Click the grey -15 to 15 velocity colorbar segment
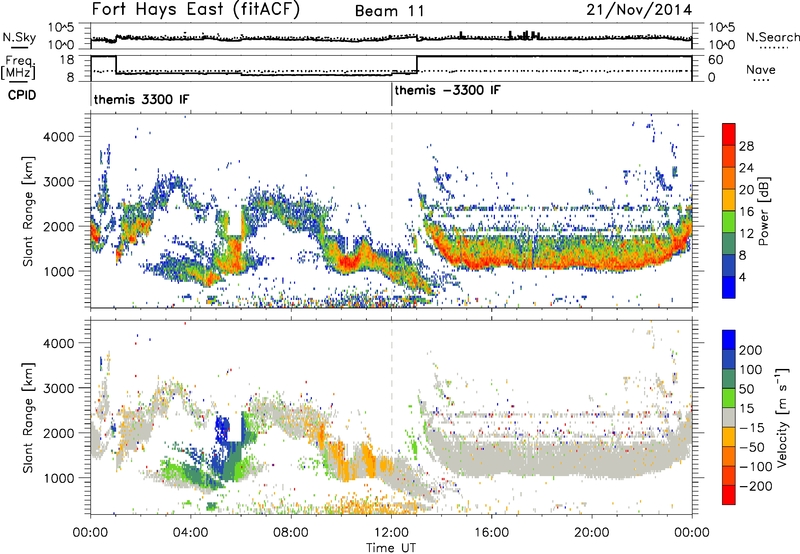This screenshot has width=800, height=554. 729,417
